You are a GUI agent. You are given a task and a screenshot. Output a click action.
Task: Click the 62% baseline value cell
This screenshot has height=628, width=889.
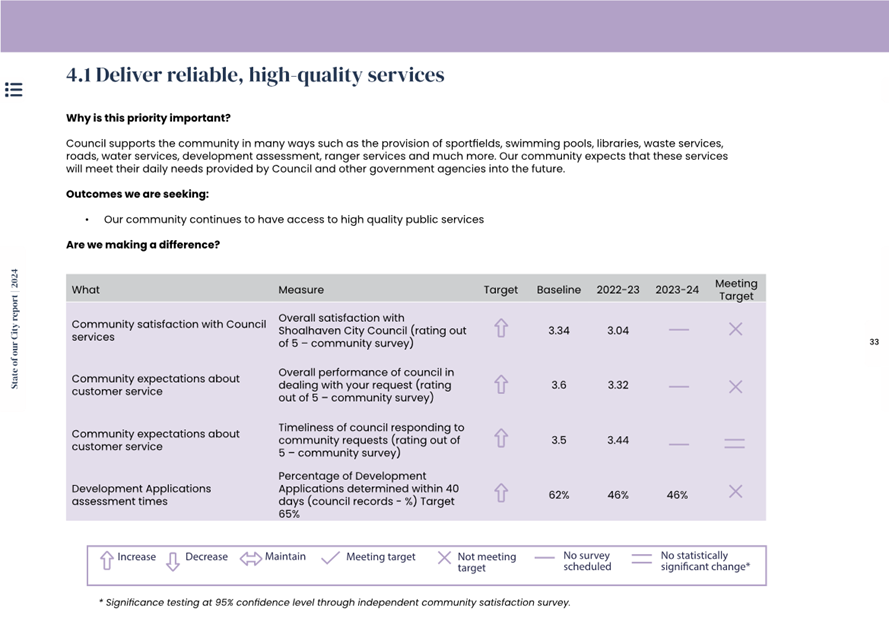(x=558, y=495)
